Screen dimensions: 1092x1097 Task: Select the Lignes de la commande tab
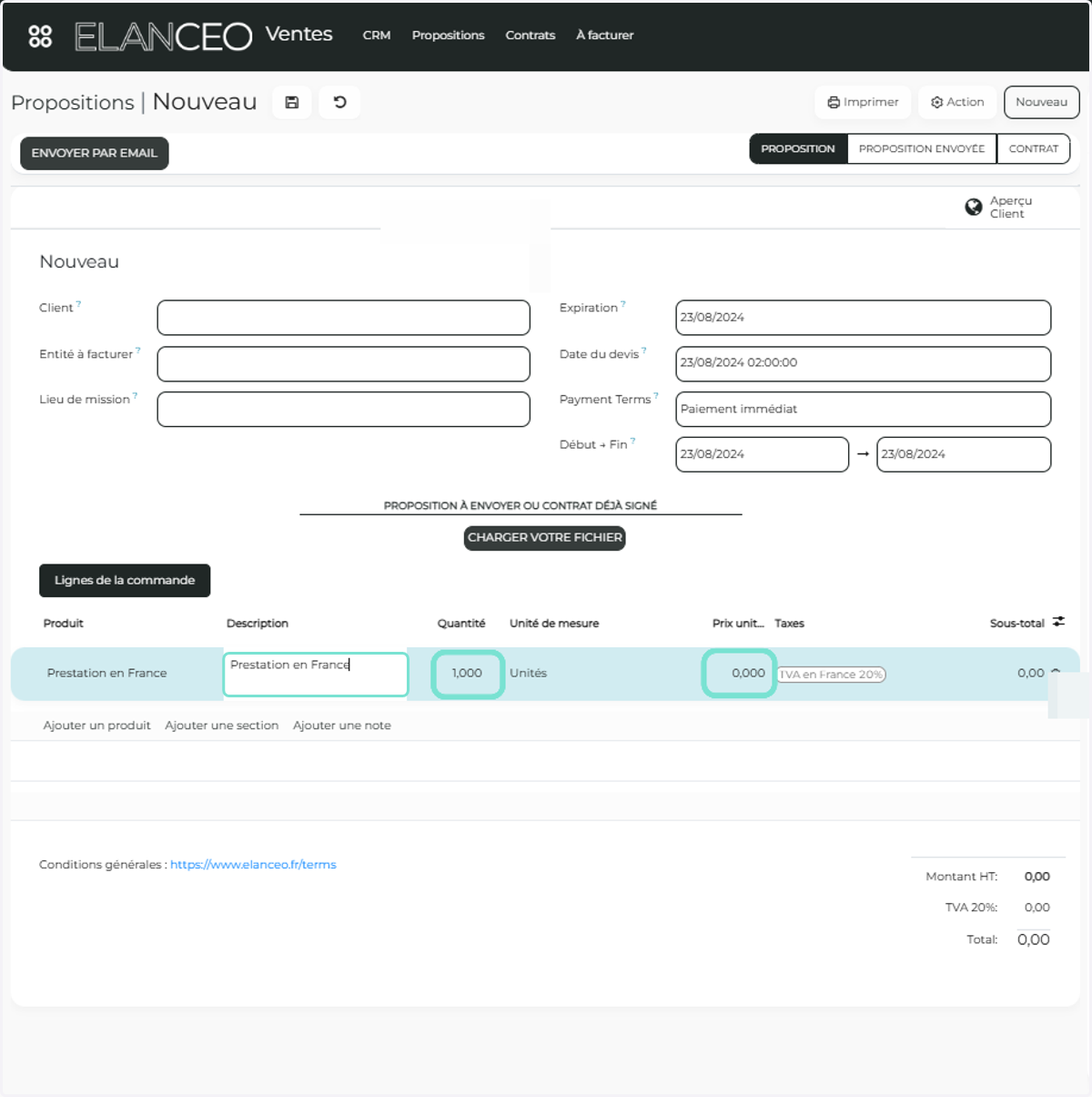(x=125, y=581)
